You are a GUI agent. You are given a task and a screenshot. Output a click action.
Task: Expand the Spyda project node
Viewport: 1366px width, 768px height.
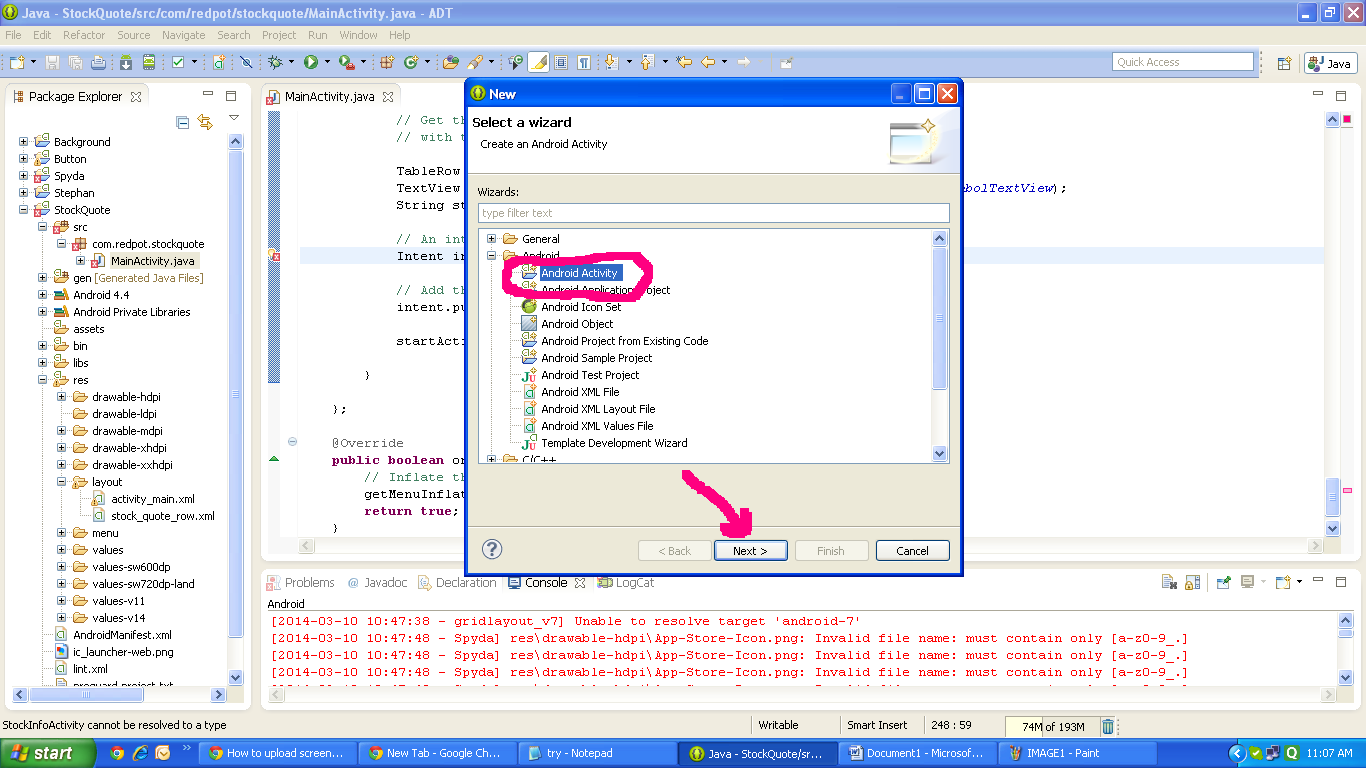point(23,176)
